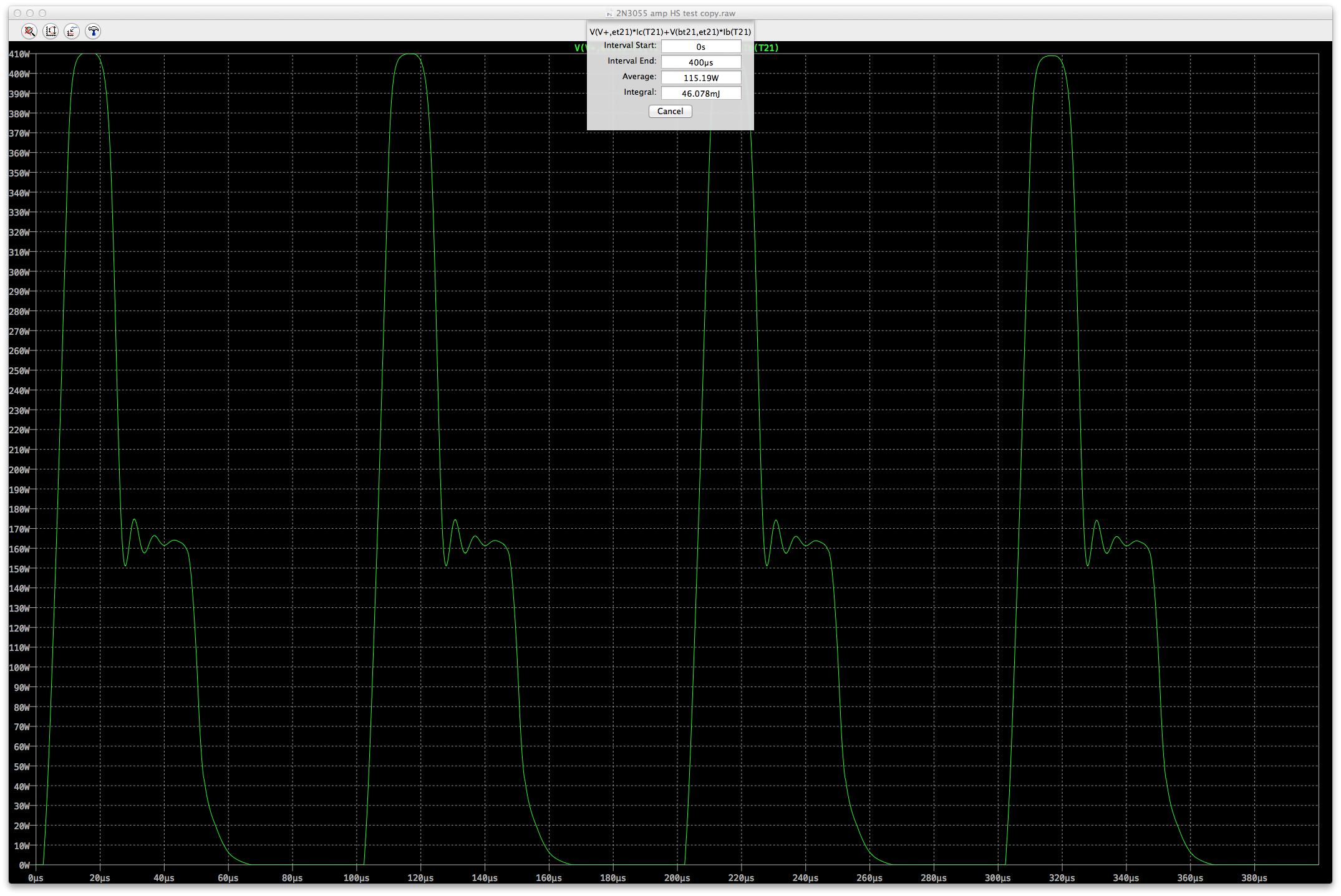Click the 100µs time axis label
This screenshot has width=1341, height=896.
pyautogui.click(x=356, y=878)
